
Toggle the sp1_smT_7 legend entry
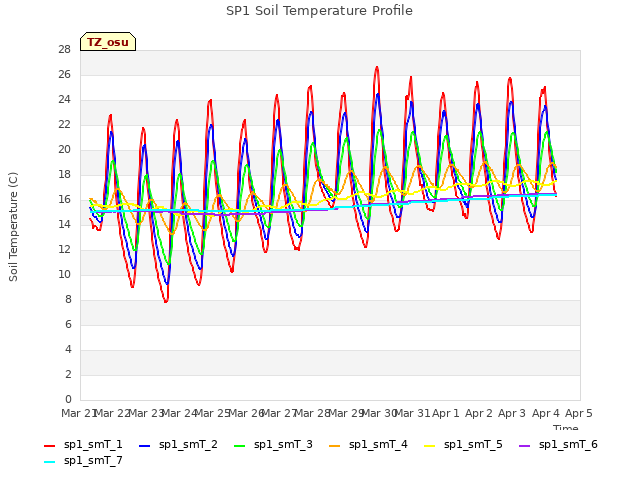pos(83,460)
